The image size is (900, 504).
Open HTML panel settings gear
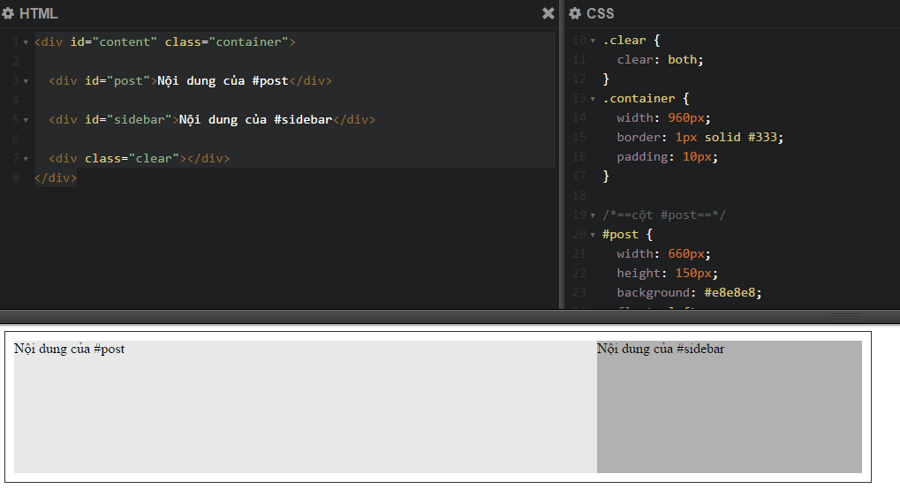coord(8,13)
